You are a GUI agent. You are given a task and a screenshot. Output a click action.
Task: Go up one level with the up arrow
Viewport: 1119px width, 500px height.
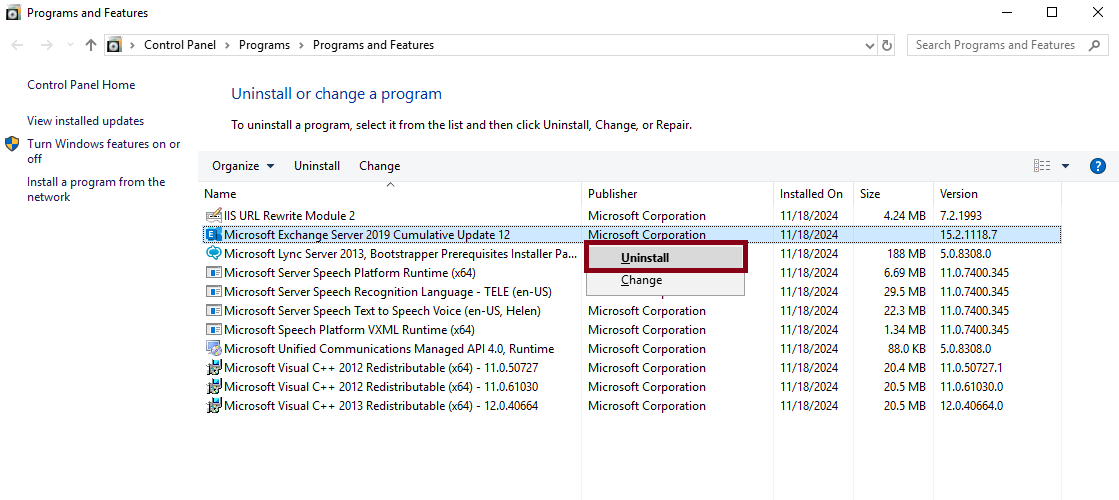pos(91,45)
